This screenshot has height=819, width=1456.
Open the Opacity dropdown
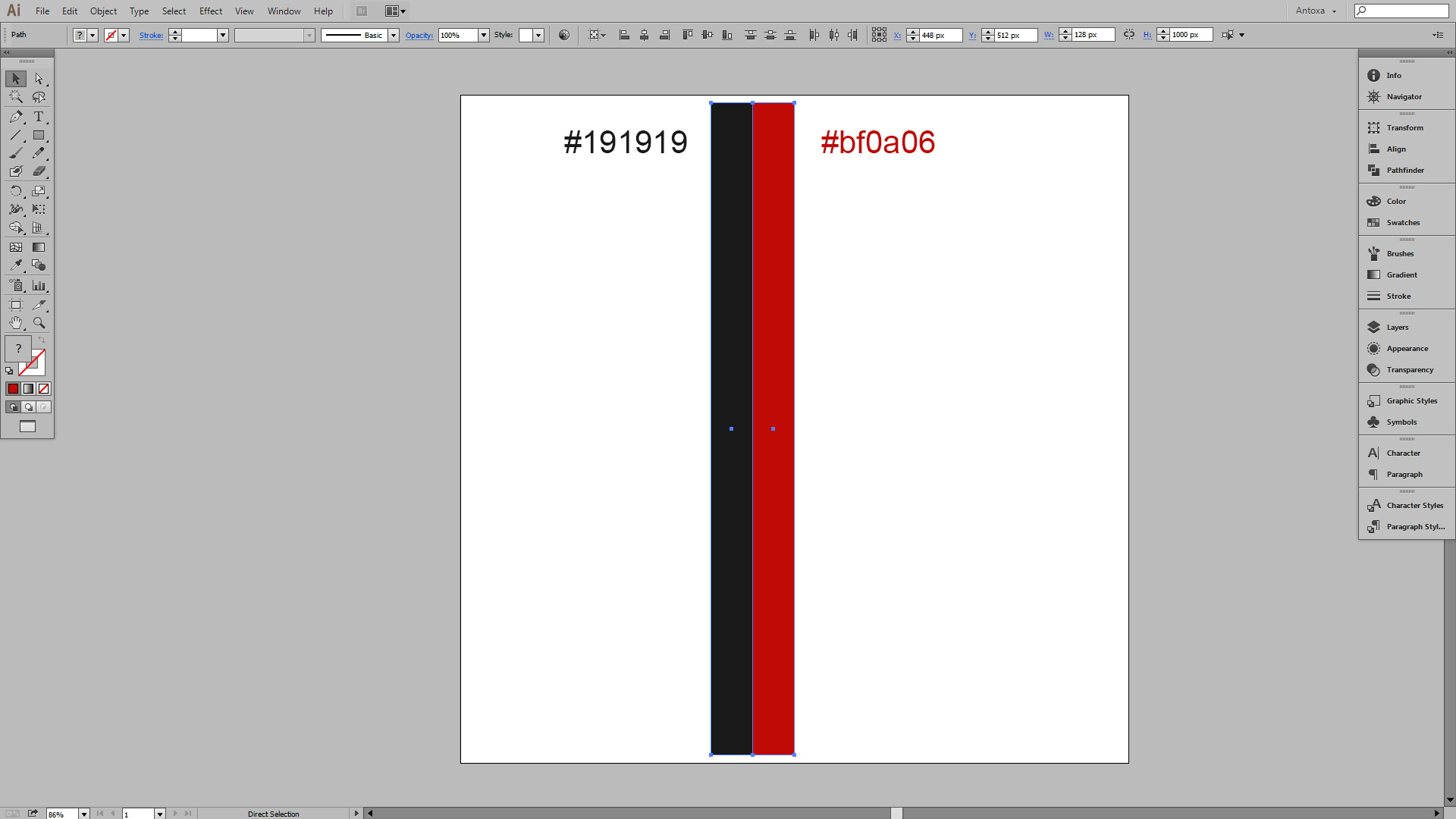(484, 36)
